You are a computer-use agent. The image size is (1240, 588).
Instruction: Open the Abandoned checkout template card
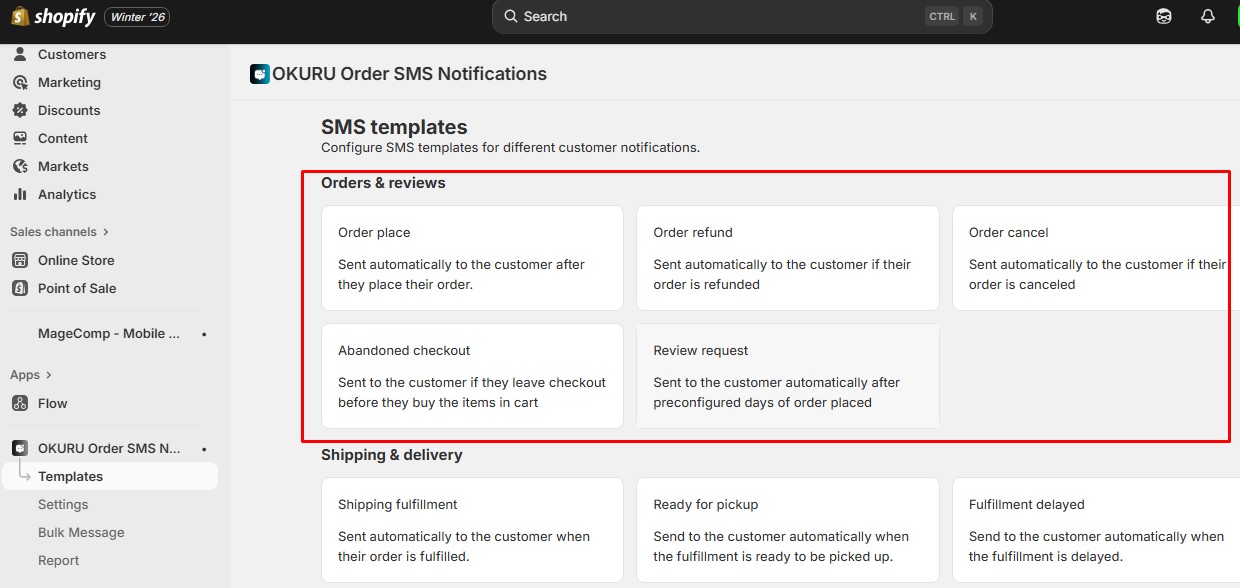click(472, 376)
